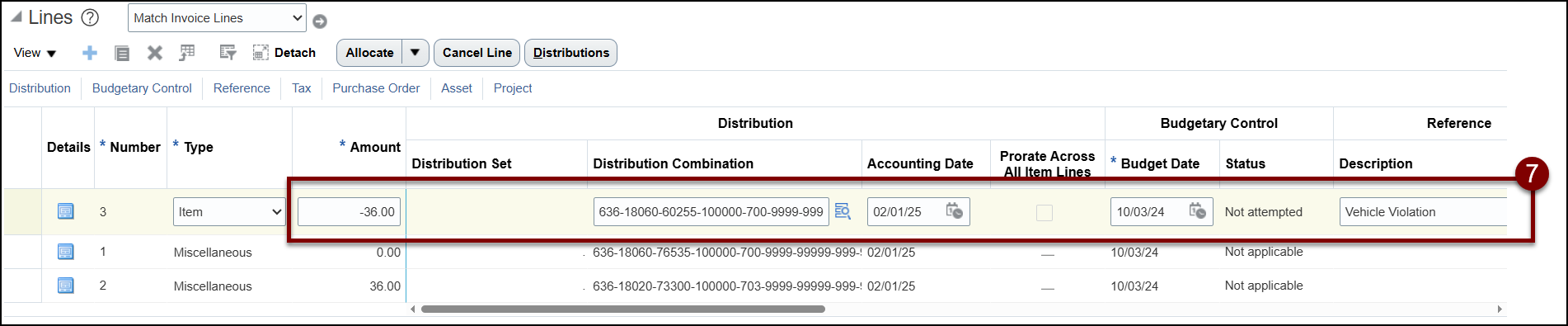The height and width of the screenshot is (326, 1568).
Task: Open the Lines help question-mark icon
Action: 90,17
